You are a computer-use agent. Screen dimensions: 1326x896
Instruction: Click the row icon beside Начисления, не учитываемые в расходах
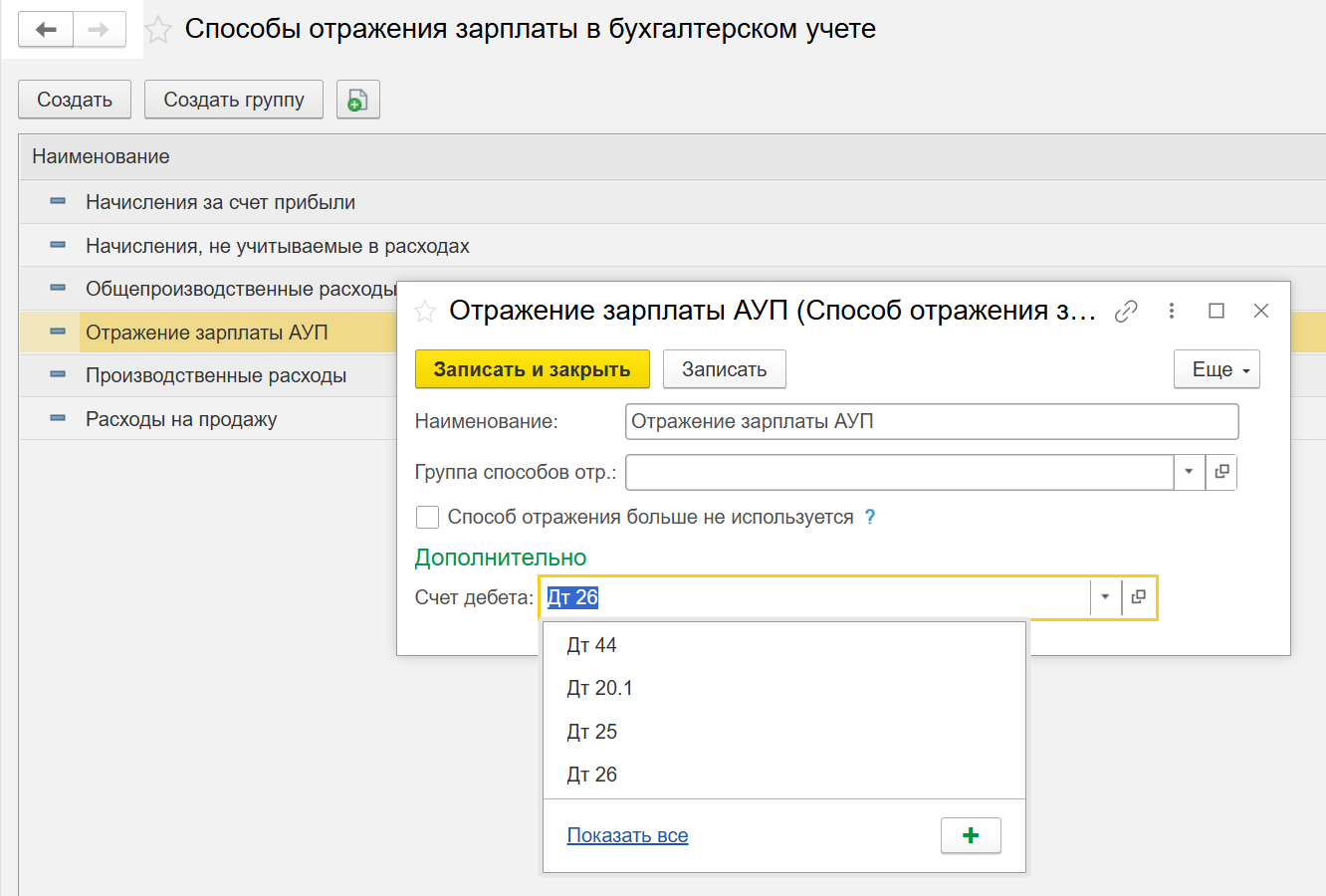point(58,245)
